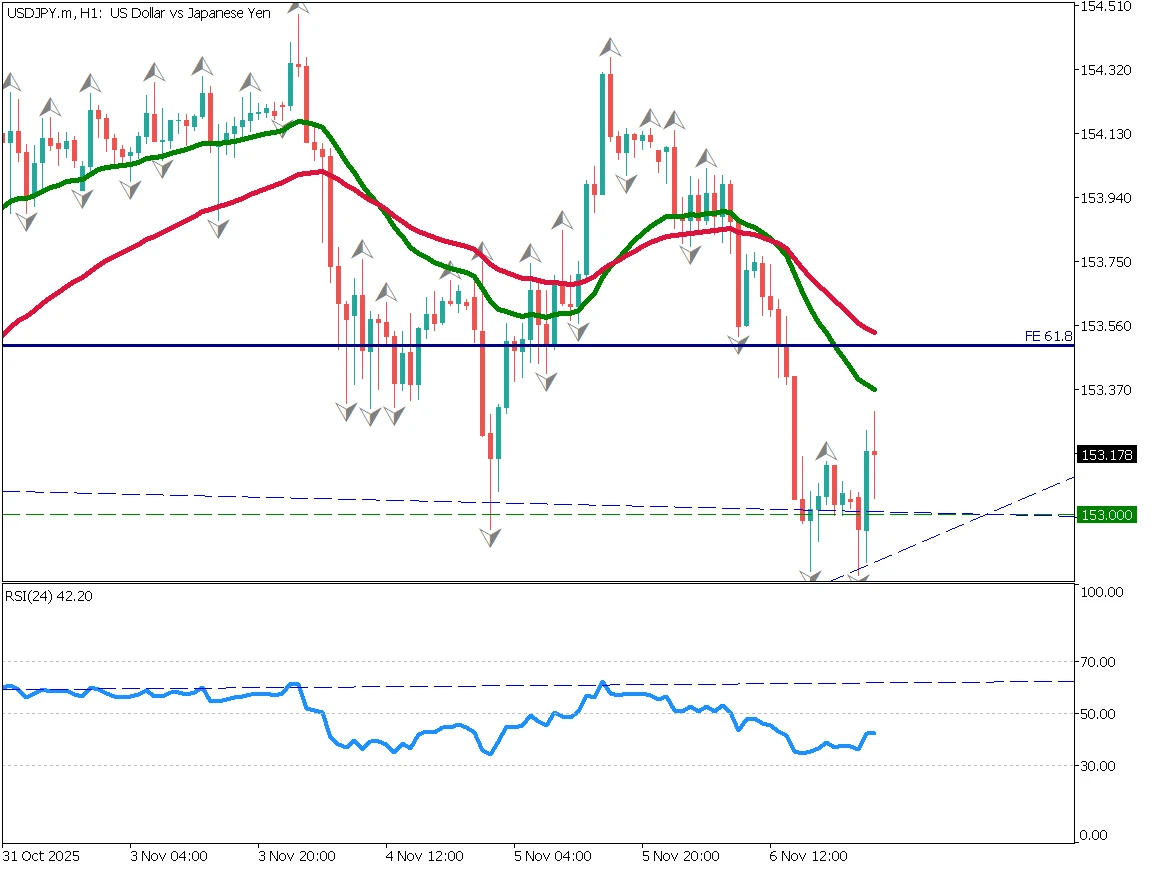Image resolution: width=1152 pixels, height=870 pixels.
Task: Click the RSI(24) 42.20 indicator label
Action: point(48,596)
